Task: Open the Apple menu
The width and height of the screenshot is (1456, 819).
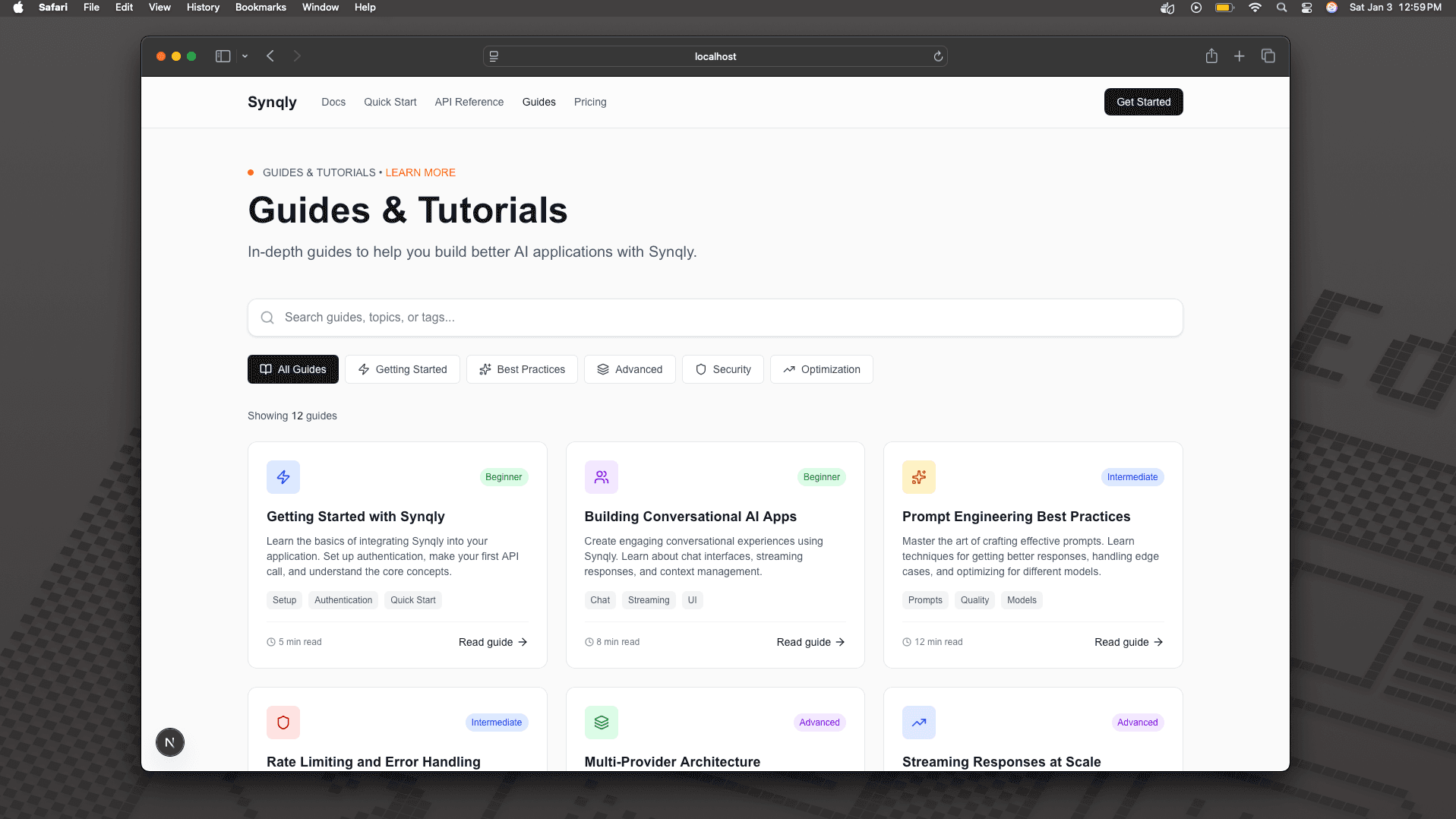Action: [x=18, y=8]
